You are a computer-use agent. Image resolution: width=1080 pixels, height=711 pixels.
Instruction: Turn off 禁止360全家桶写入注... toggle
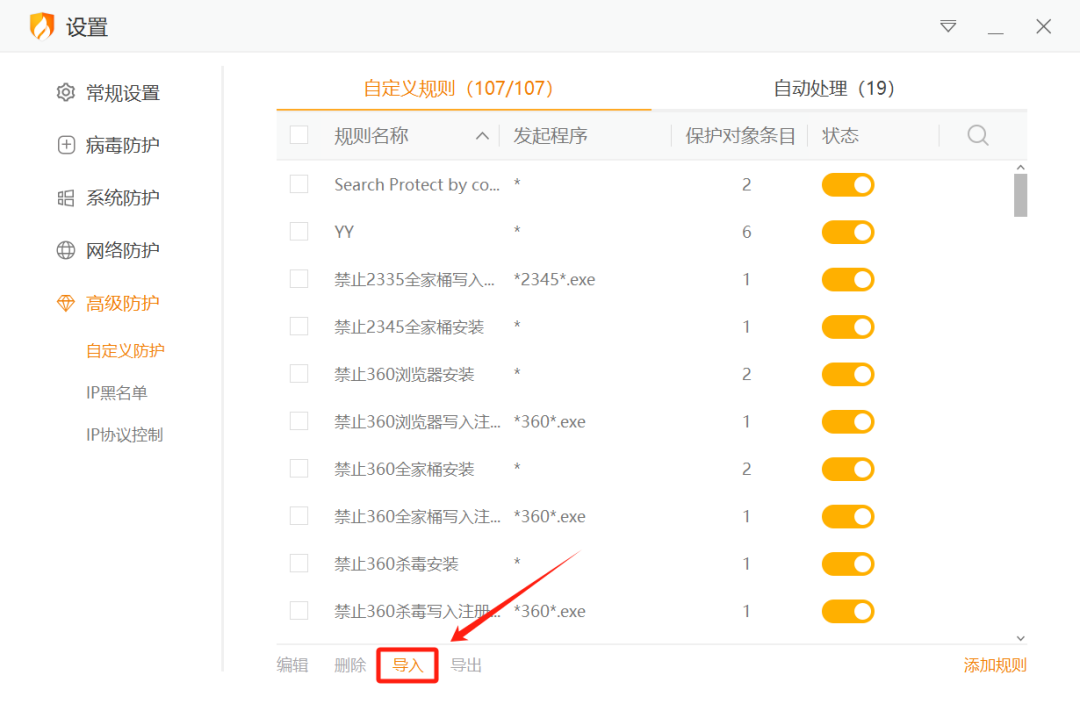coord(848,517)
